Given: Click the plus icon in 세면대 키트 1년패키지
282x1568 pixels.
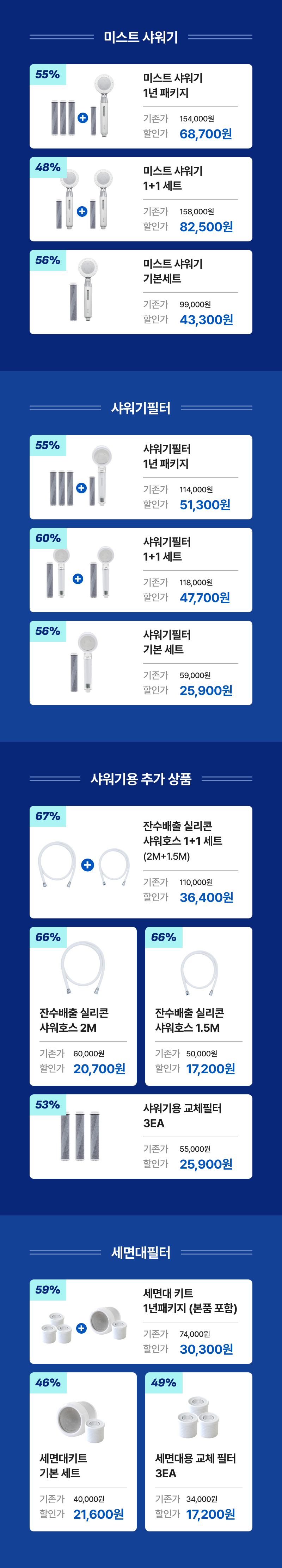Looking at the screenshot, I should coord(81,1328).
